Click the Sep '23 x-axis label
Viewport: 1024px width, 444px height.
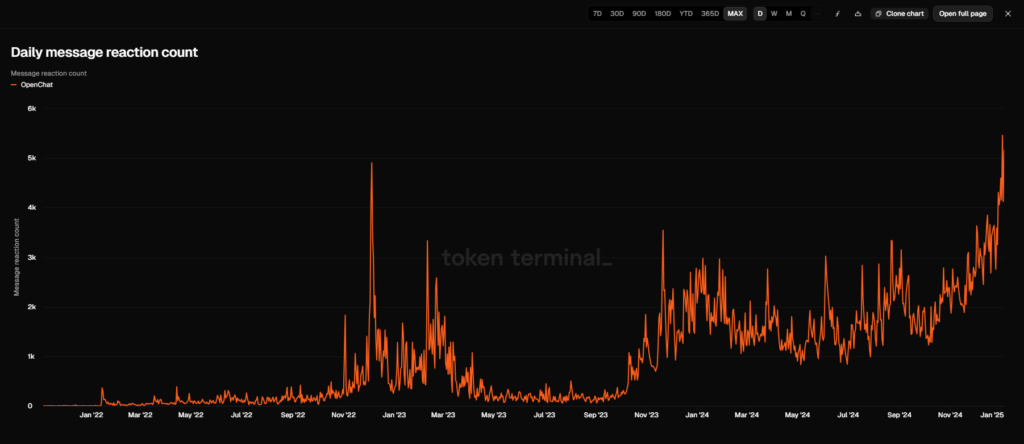[595, 415]
